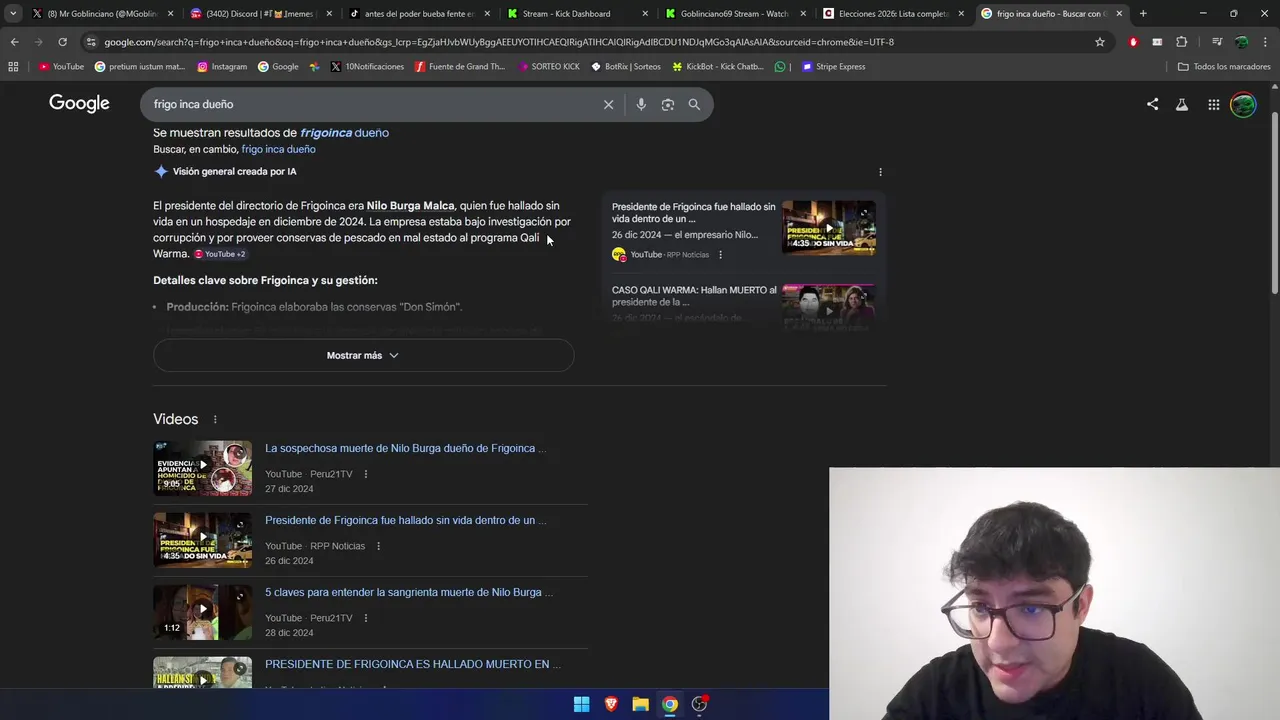Screen dimensions: 1280x720
Task: Open Google Lens image search
Action: coord(668,104)
